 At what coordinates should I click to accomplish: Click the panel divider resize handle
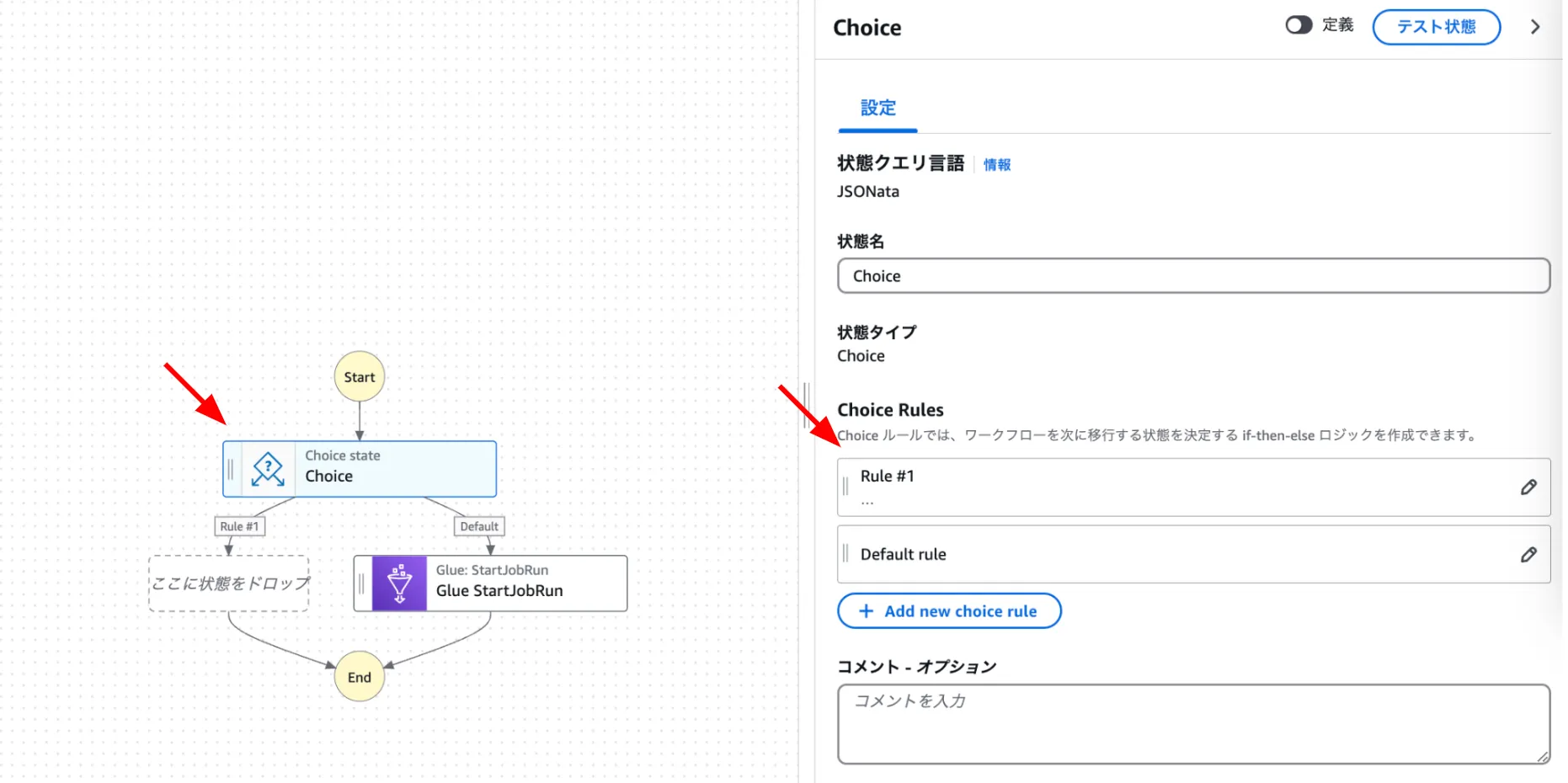click(x=806, y=405)
